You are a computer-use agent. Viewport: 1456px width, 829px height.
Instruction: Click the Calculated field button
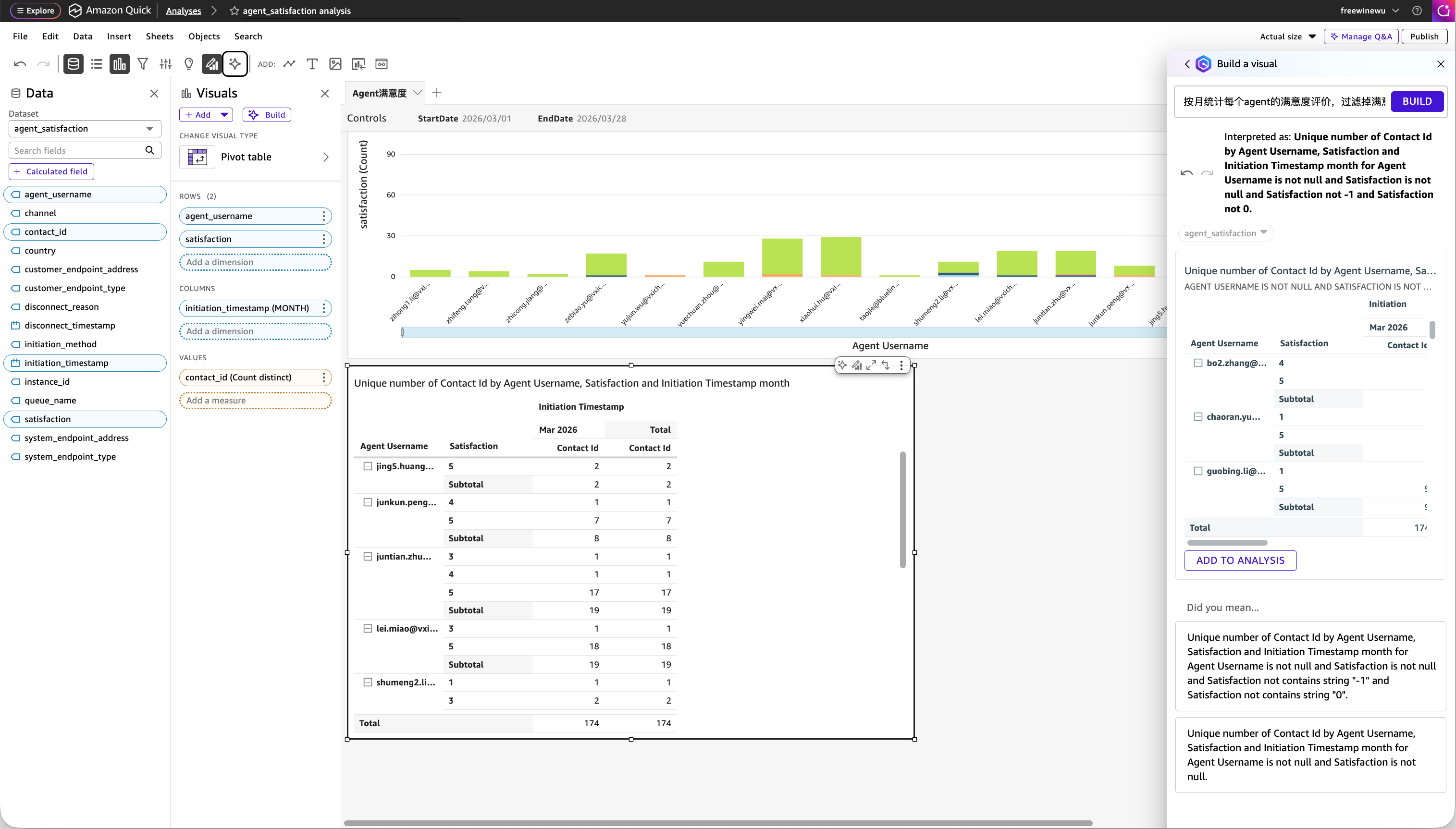pos(51,171)
